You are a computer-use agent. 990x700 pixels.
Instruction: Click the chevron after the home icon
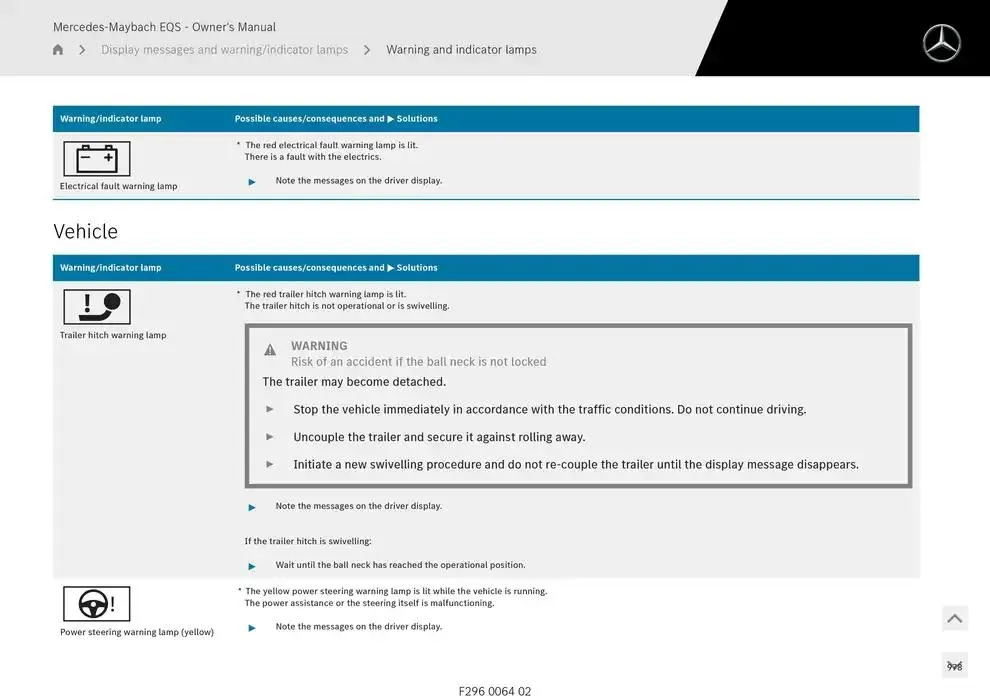coord(82,50)
